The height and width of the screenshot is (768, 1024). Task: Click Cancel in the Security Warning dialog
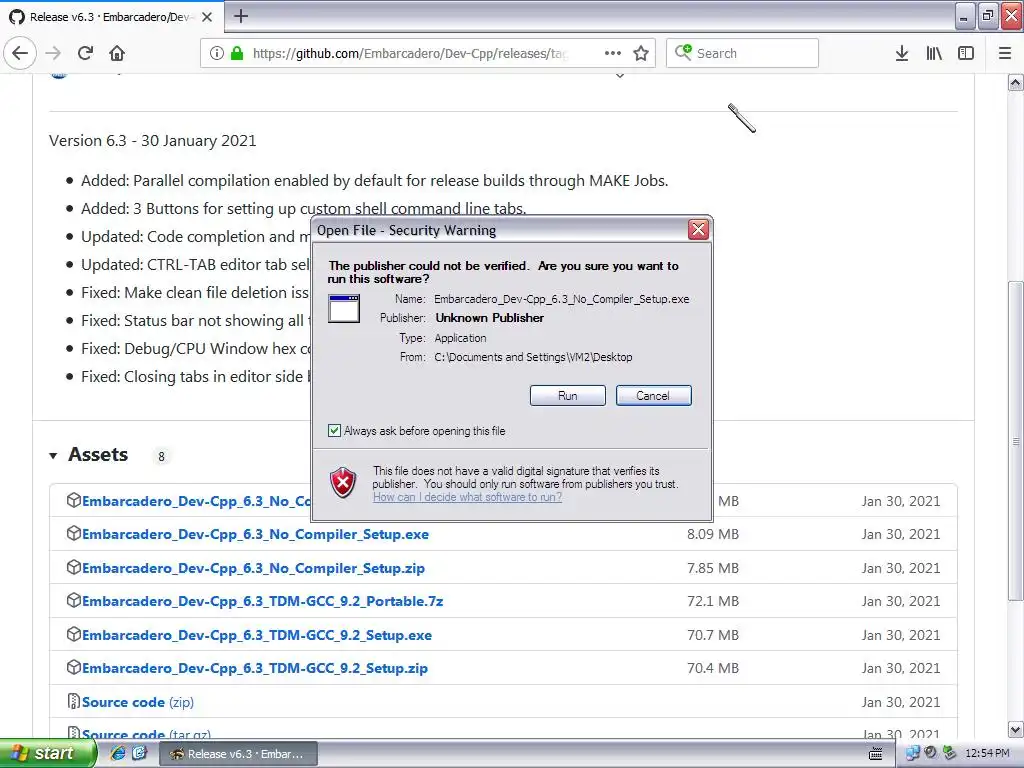point(653,396)
